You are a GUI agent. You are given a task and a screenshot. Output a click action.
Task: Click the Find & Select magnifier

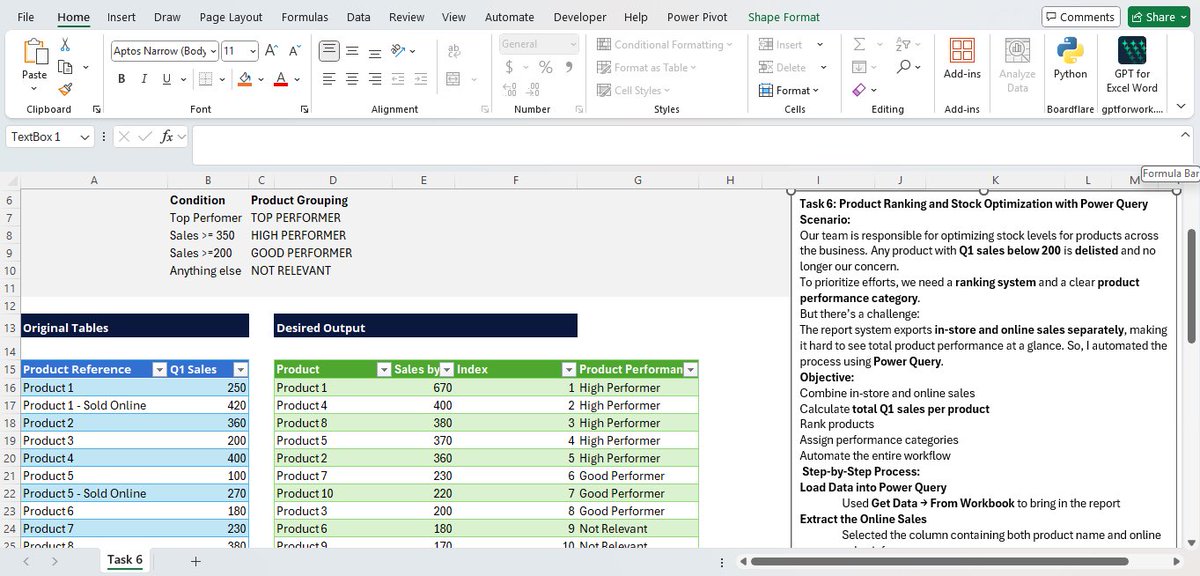(x=904, y=67)
